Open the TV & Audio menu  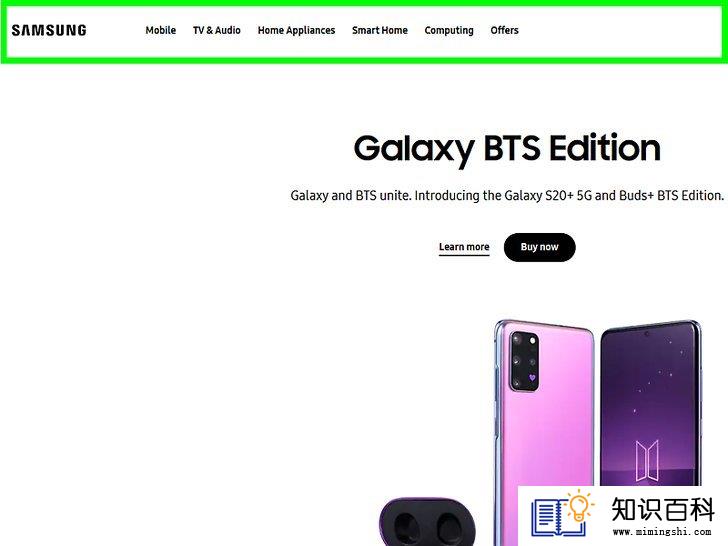click(217, 30)
